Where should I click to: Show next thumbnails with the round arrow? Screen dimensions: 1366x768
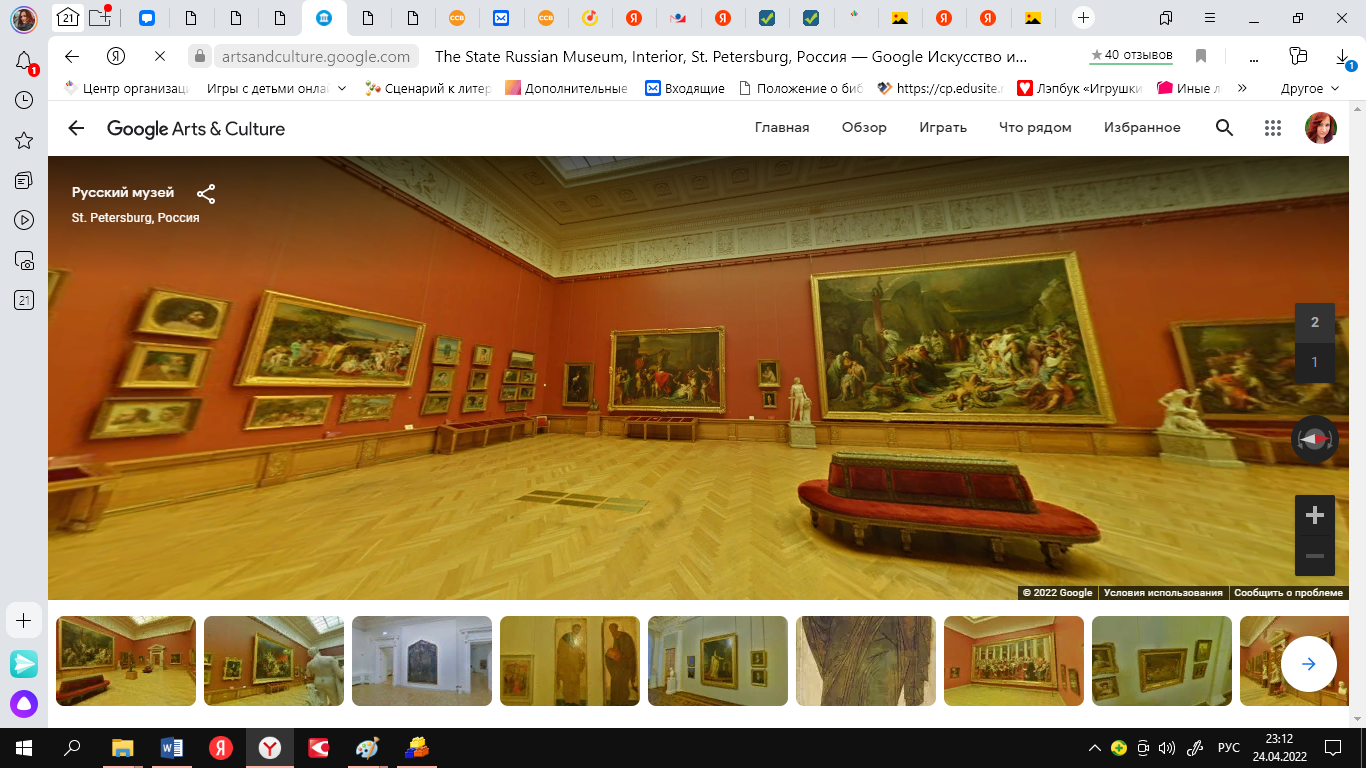pyautogui.click(x=1309, y=663)
